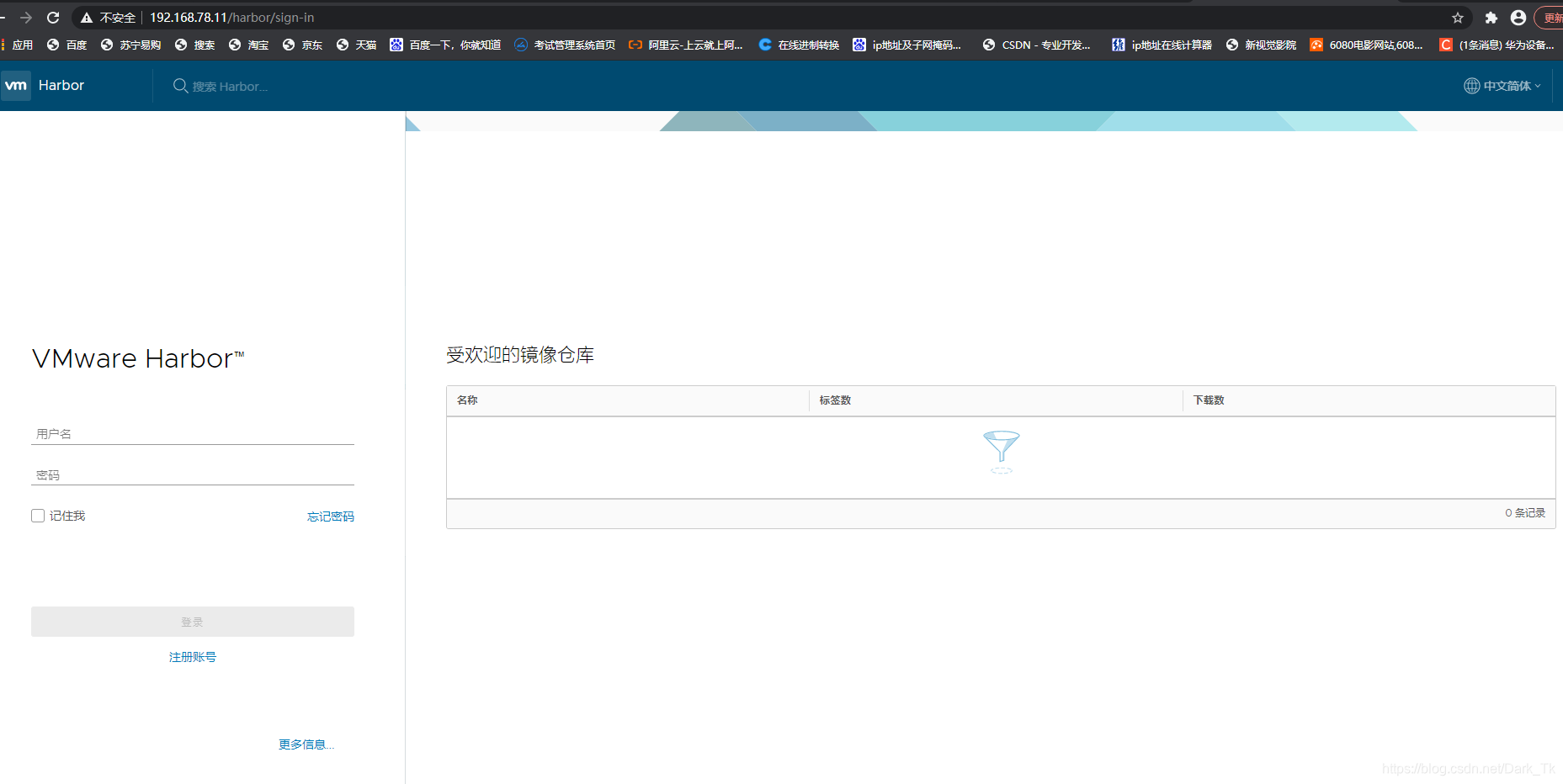Tick the 记住我 checkbox
The height and width of the screenshot is (784, 1563).
tap(38, 516)
